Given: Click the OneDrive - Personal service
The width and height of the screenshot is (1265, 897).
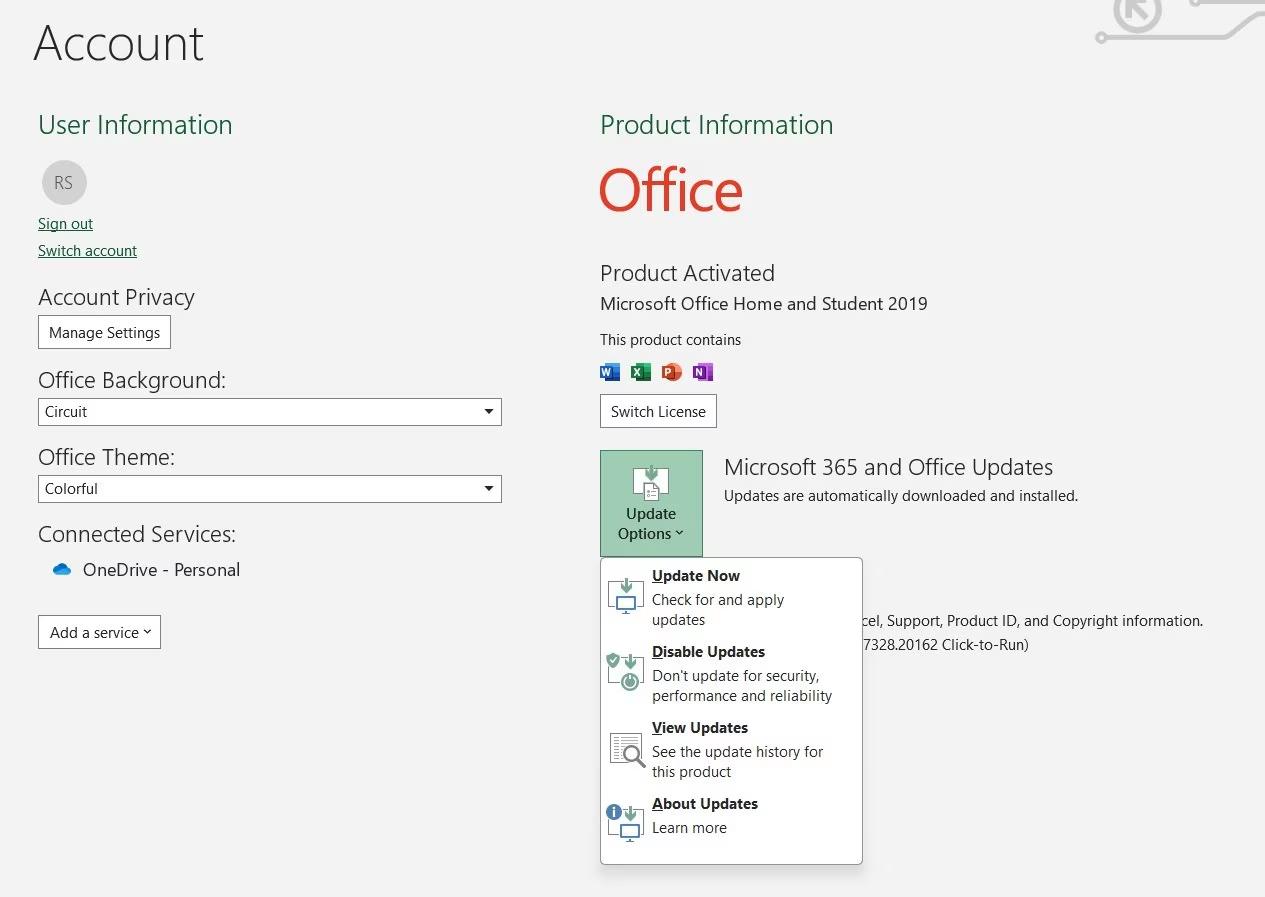Looking at the screenshot, I should click(146, 570).
